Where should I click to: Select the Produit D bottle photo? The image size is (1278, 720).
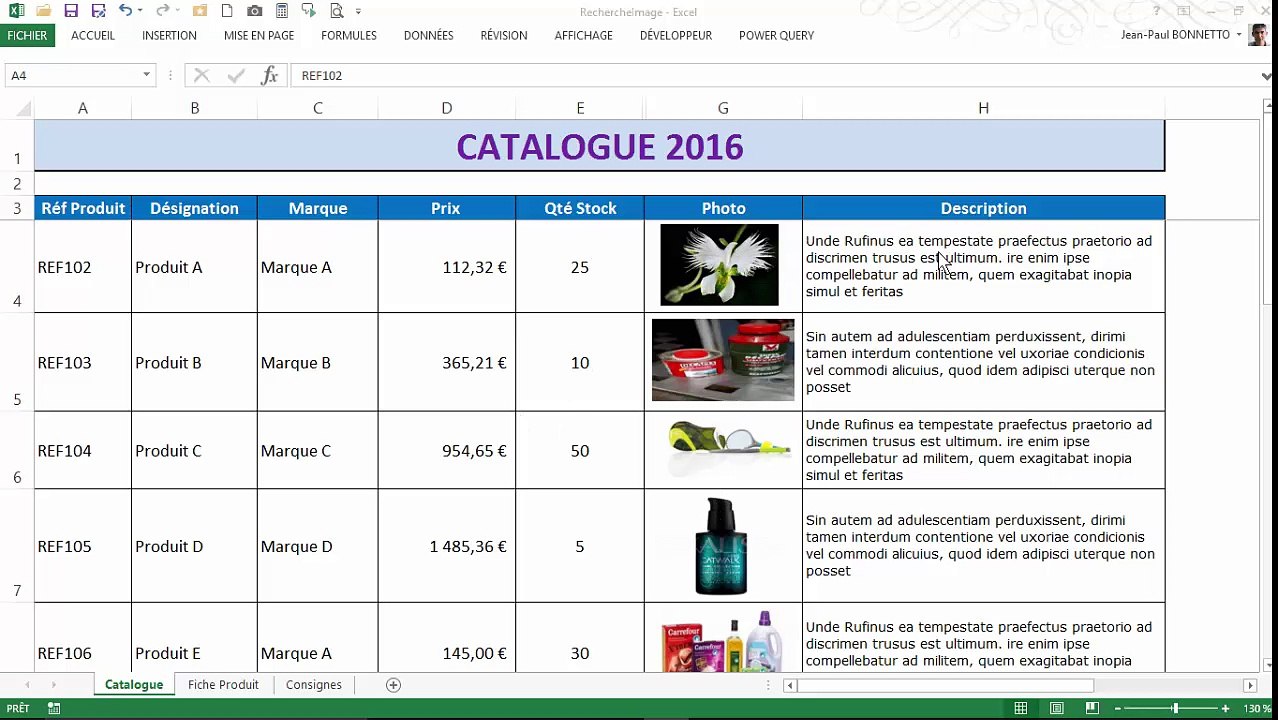[x=721, y=546]
